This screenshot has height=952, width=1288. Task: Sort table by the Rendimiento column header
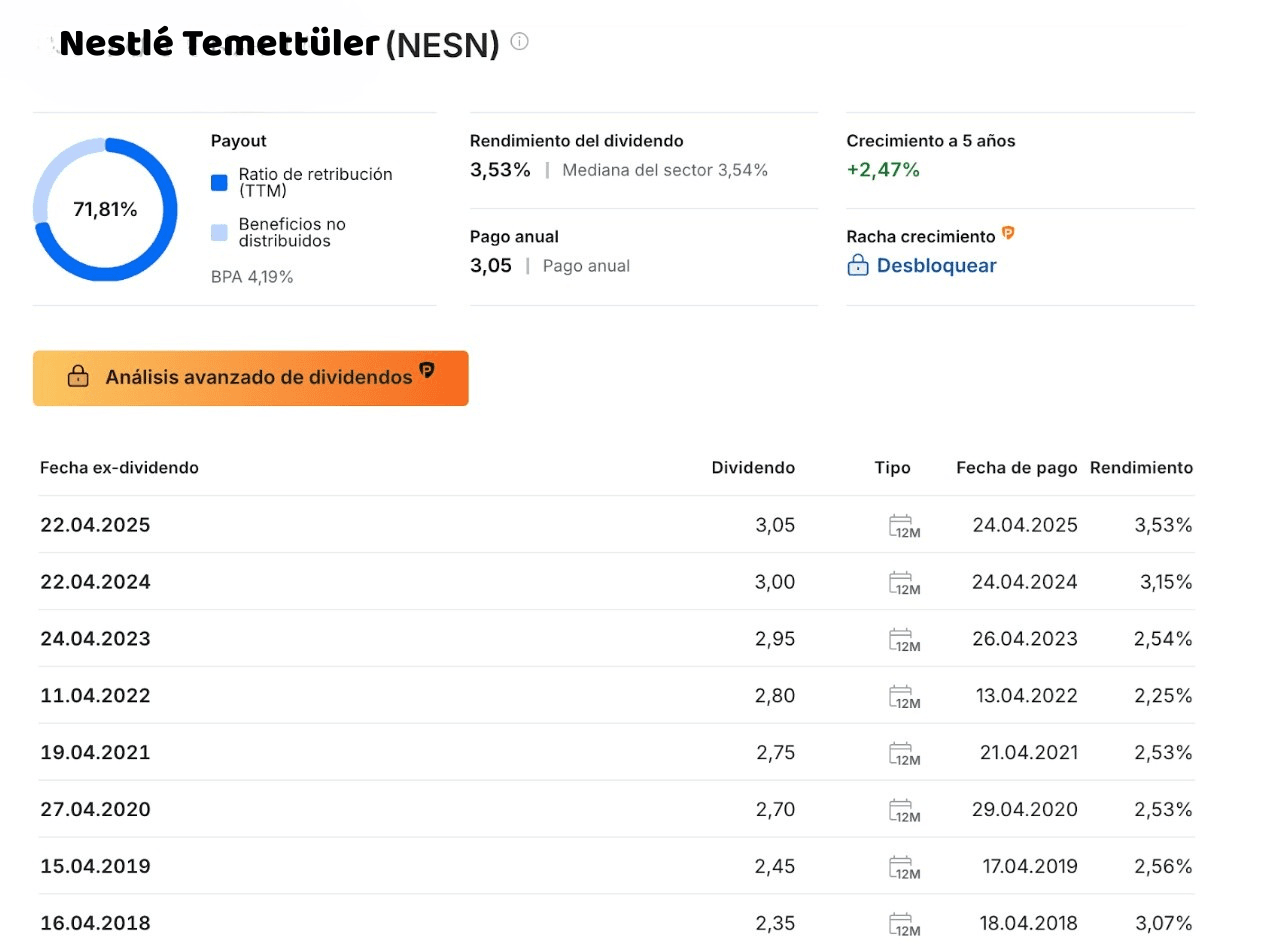(1141, 467)
